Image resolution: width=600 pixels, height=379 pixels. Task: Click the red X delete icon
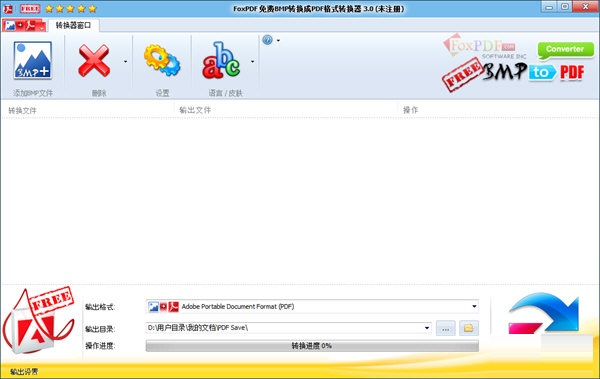94,60
